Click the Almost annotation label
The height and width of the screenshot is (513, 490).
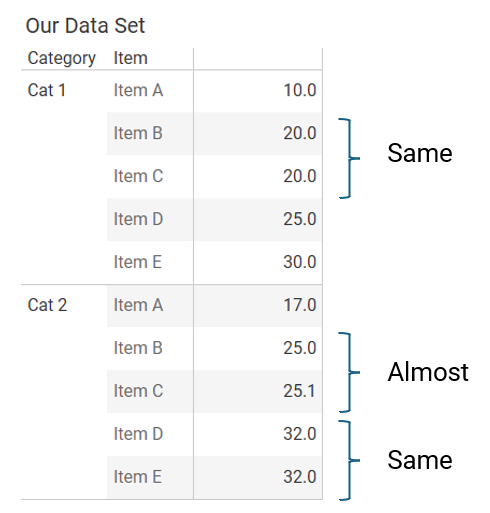coord(428,372)
